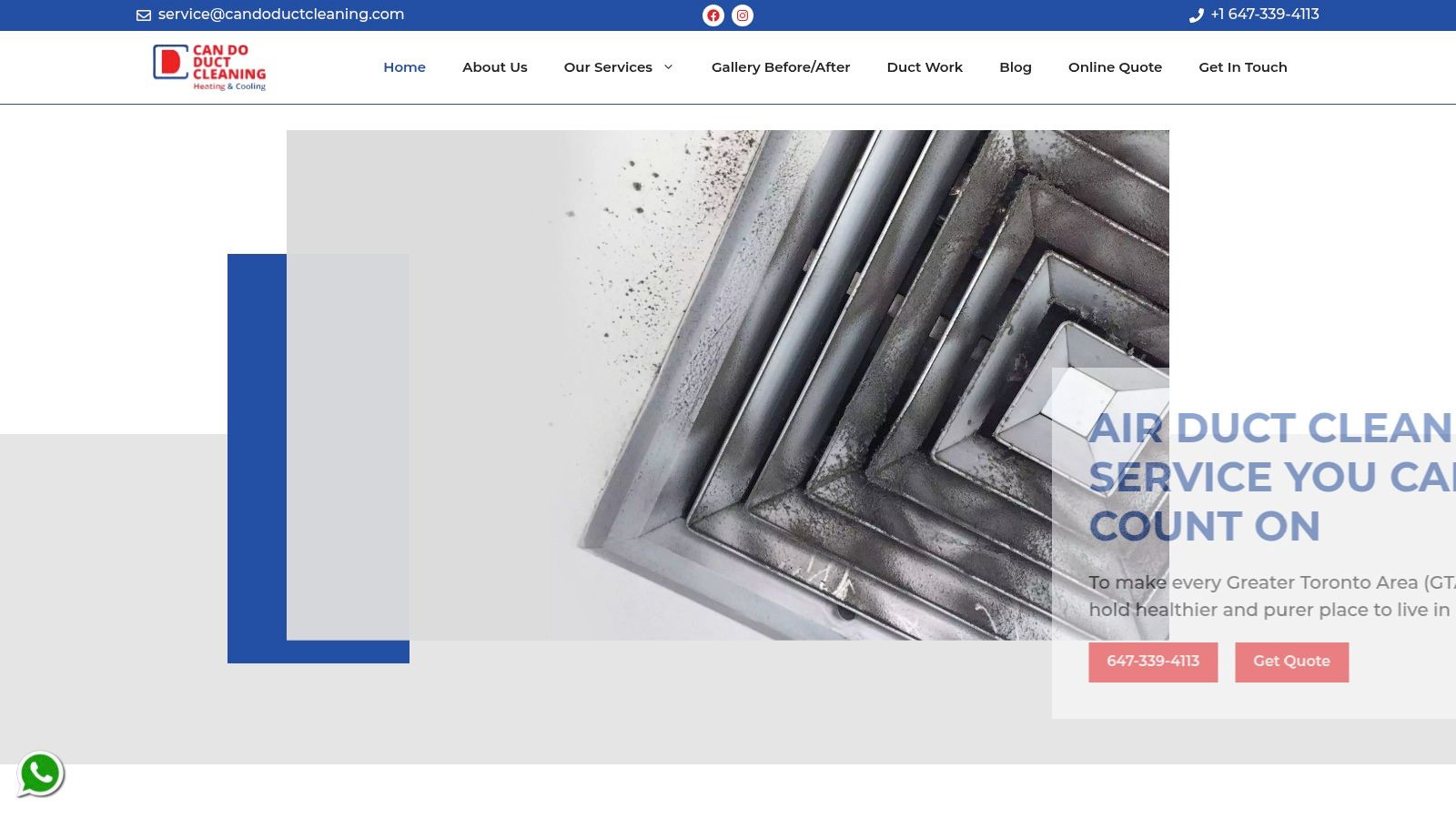Start a chat via the WhatsApp icon

tap(40, 774)
